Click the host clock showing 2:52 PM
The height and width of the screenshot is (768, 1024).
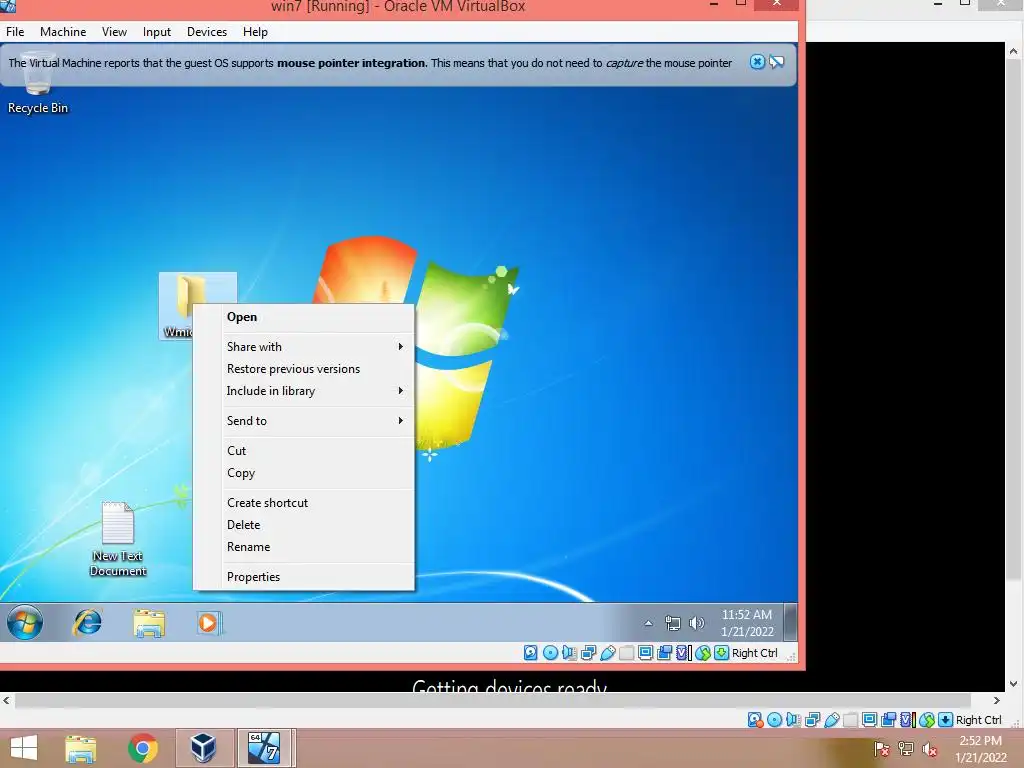980,749
